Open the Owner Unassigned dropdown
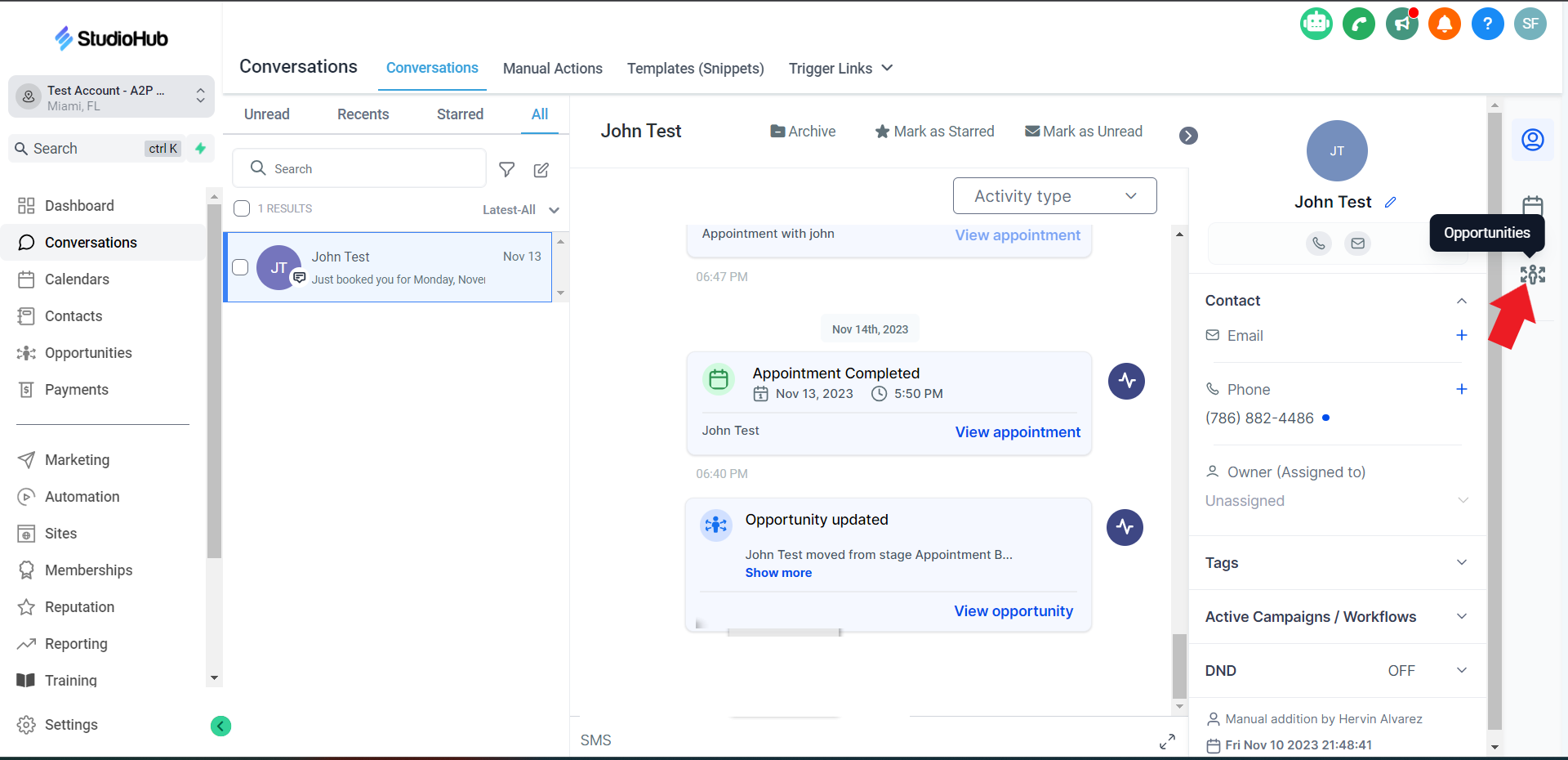This screenshot has height=760, width=1568. pyautogui.click(x=1336, y=501)
